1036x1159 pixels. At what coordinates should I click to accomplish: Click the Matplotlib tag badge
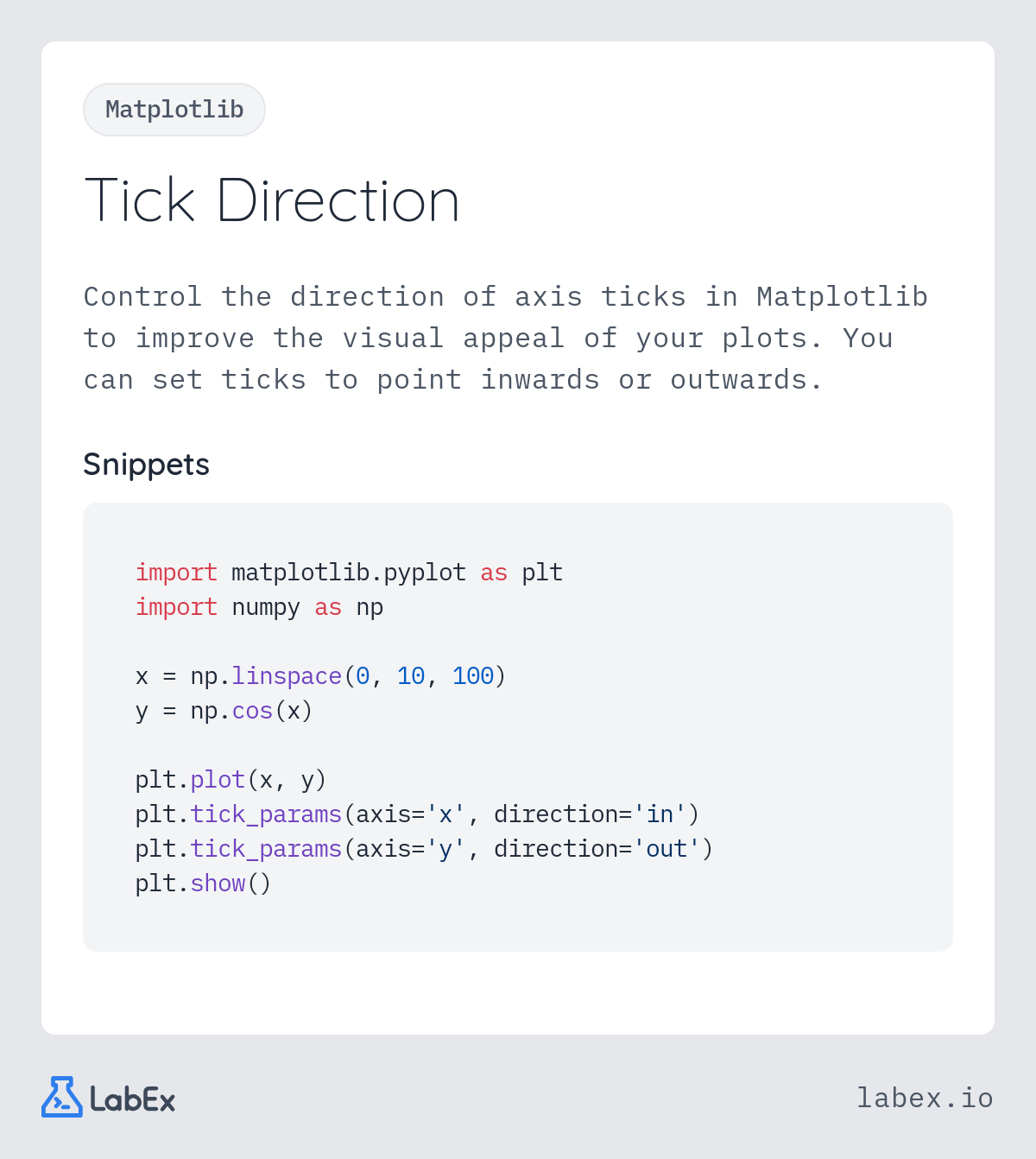174,110
